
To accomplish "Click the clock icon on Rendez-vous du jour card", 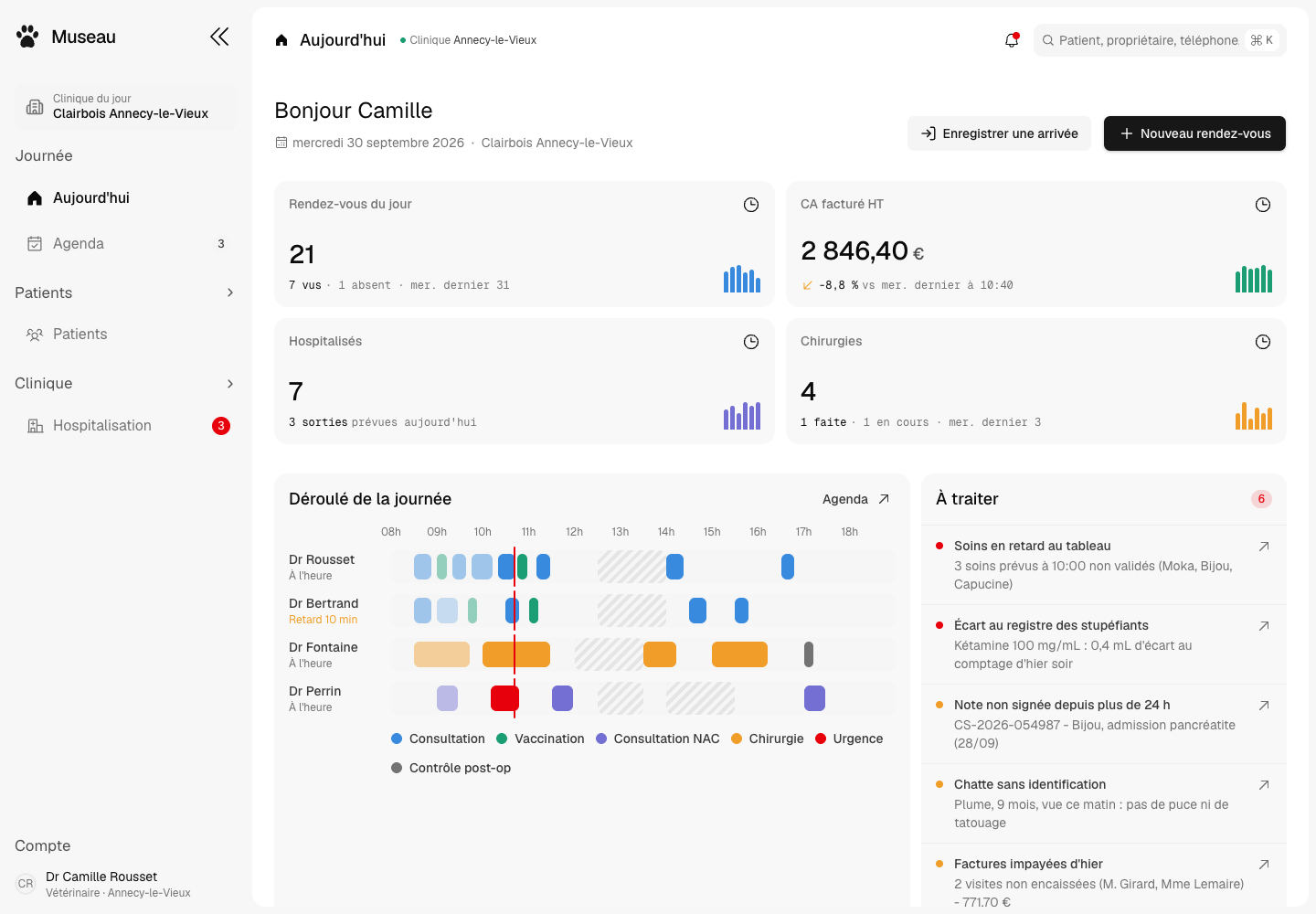I will 751,205.
